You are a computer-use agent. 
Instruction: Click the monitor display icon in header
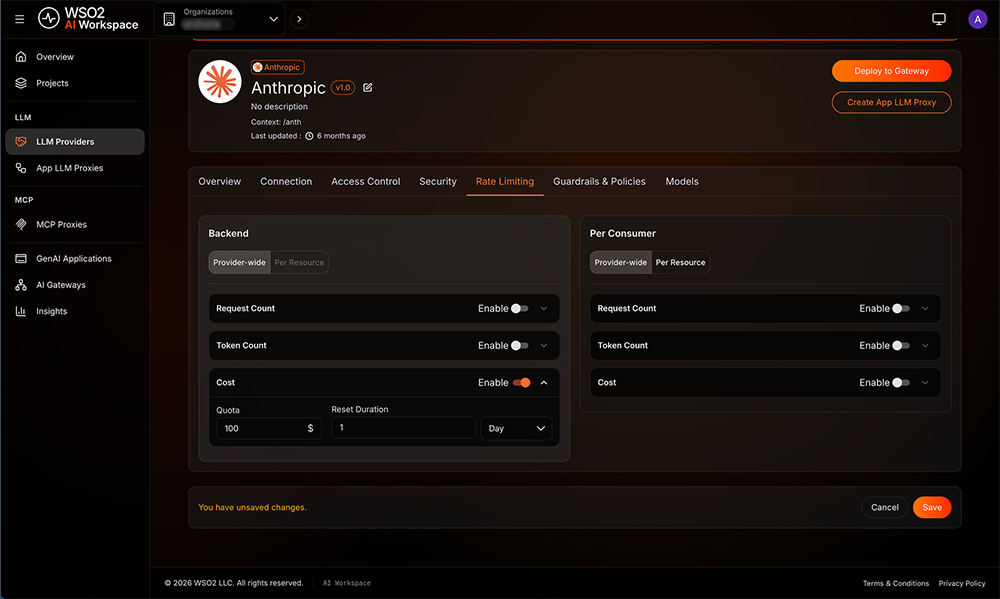click(939, 19)
